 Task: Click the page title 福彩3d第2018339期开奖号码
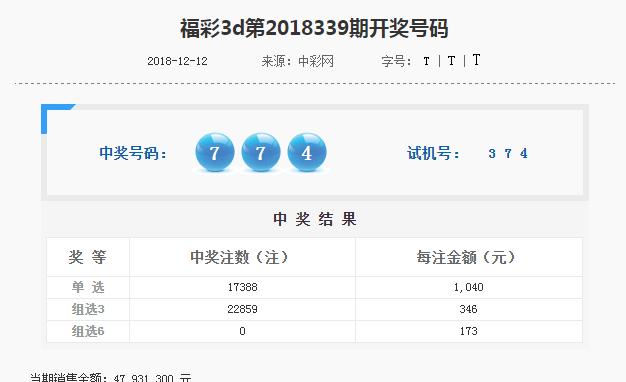tap(314, 28)
